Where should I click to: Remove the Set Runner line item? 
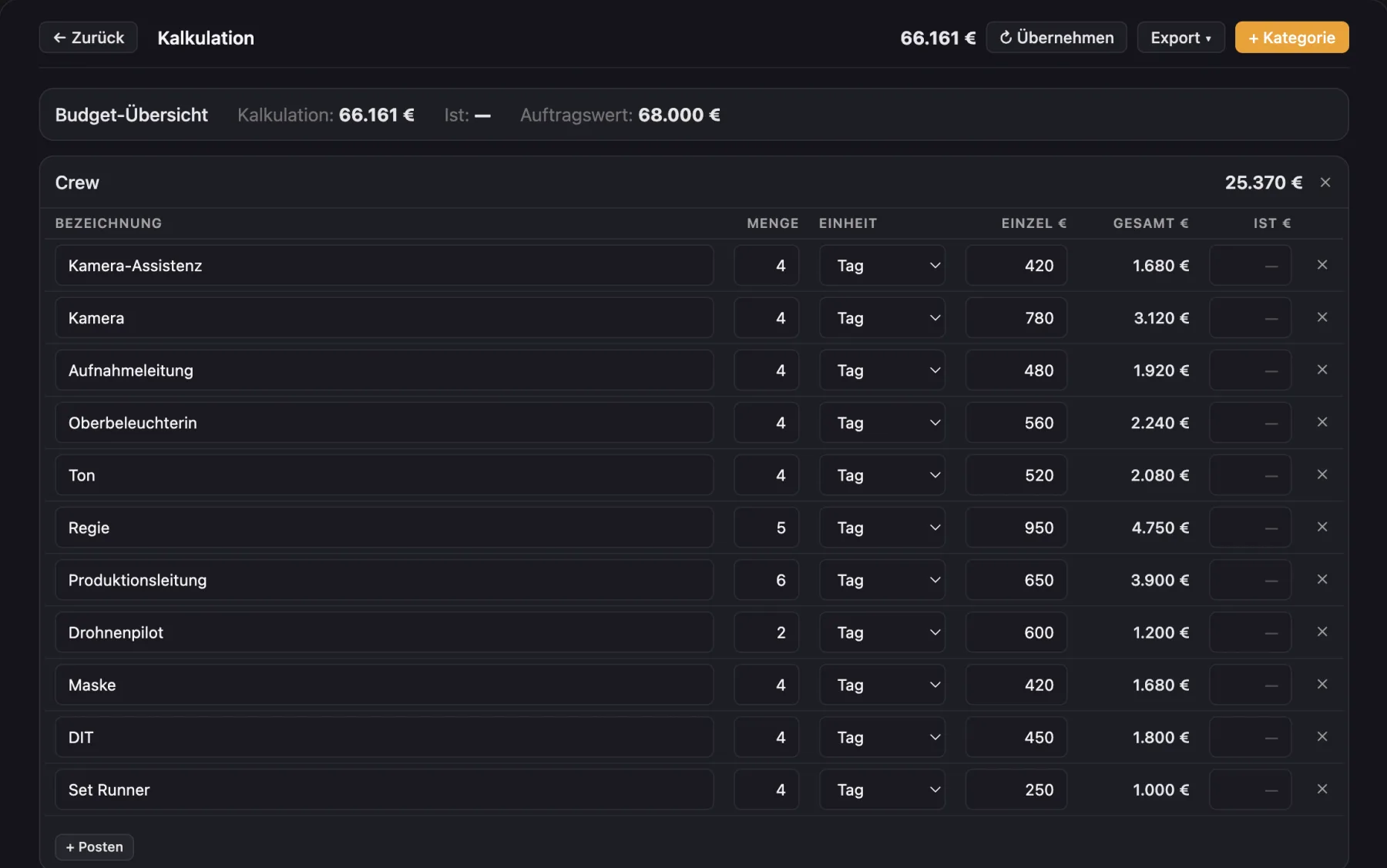(x=1322, y=789)
